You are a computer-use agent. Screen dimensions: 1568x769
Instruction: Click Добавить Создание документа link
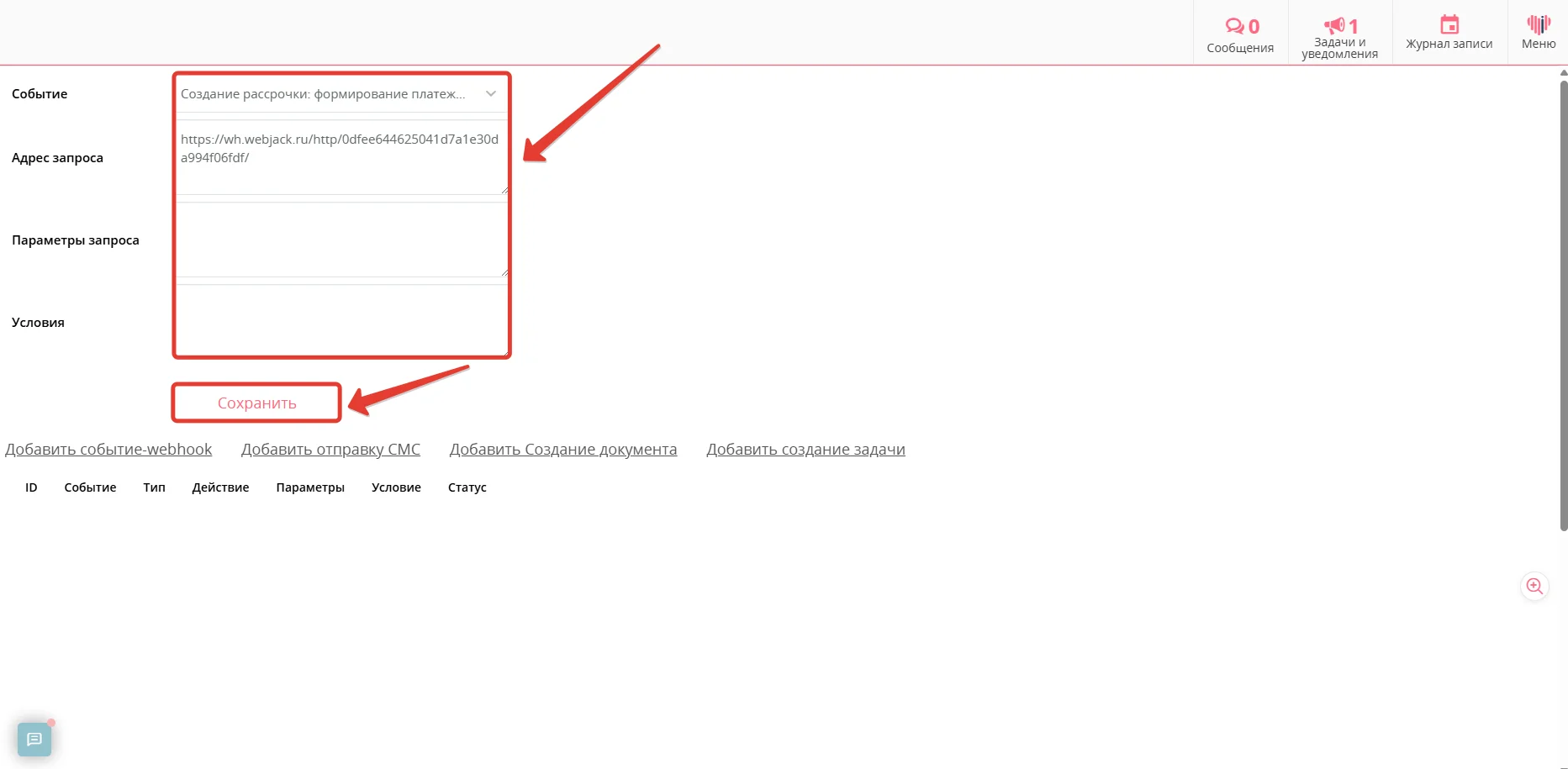pos(563,450)
